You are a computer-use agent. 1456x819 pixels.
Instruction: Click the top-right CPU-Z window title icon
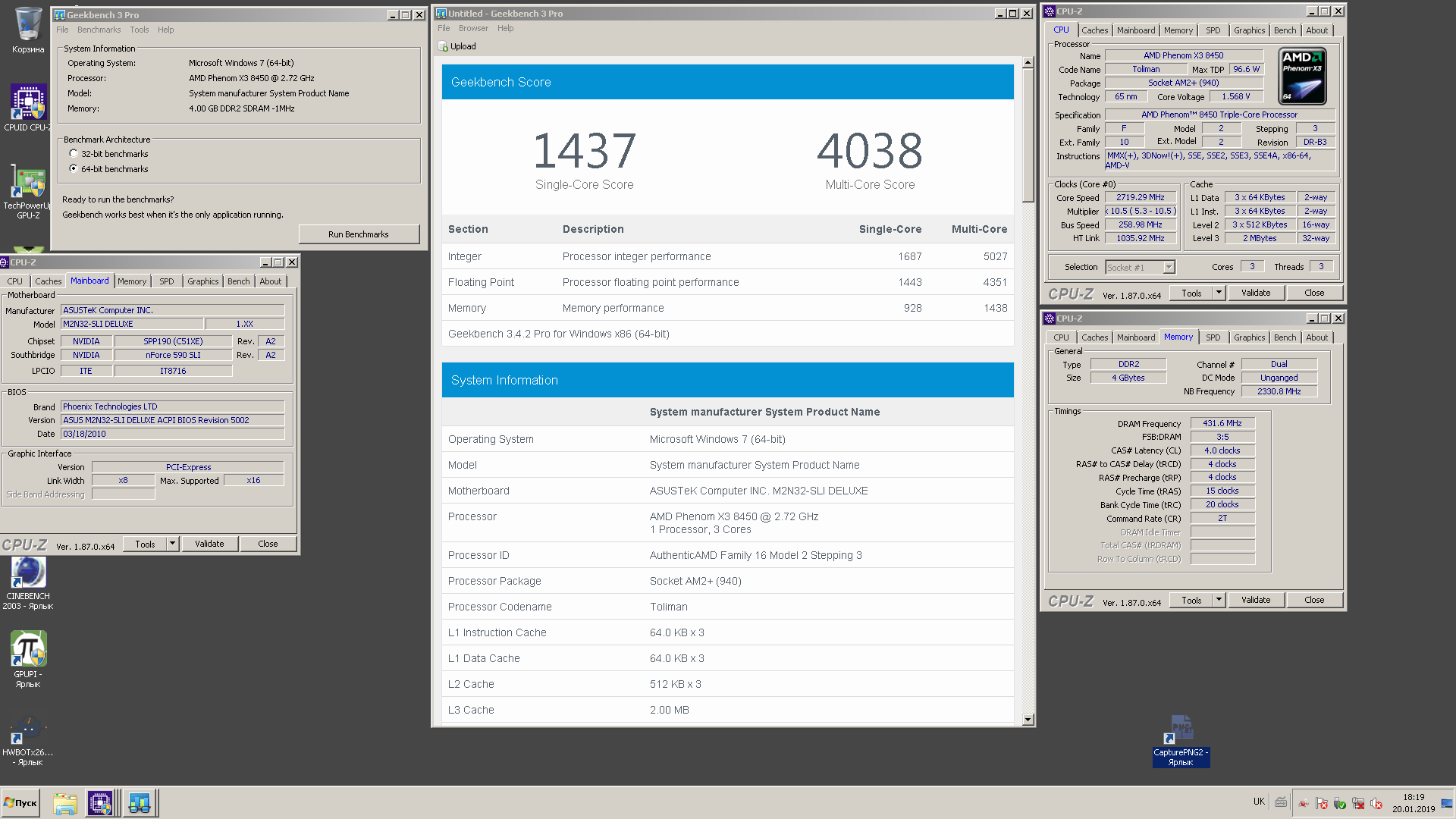[x=1050, y=11]
